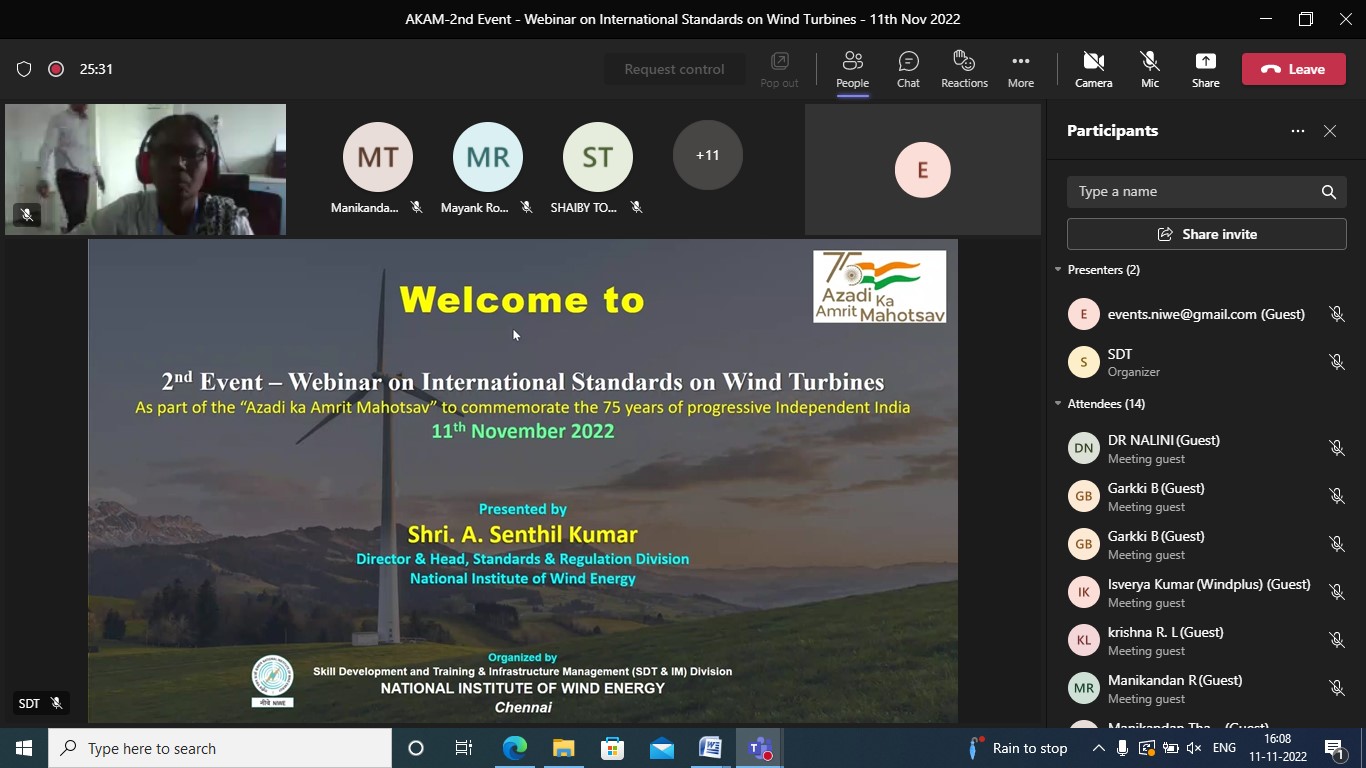1366x768 pixels.
Task: Click the shield privacy icon
Action: click(24, 69)
